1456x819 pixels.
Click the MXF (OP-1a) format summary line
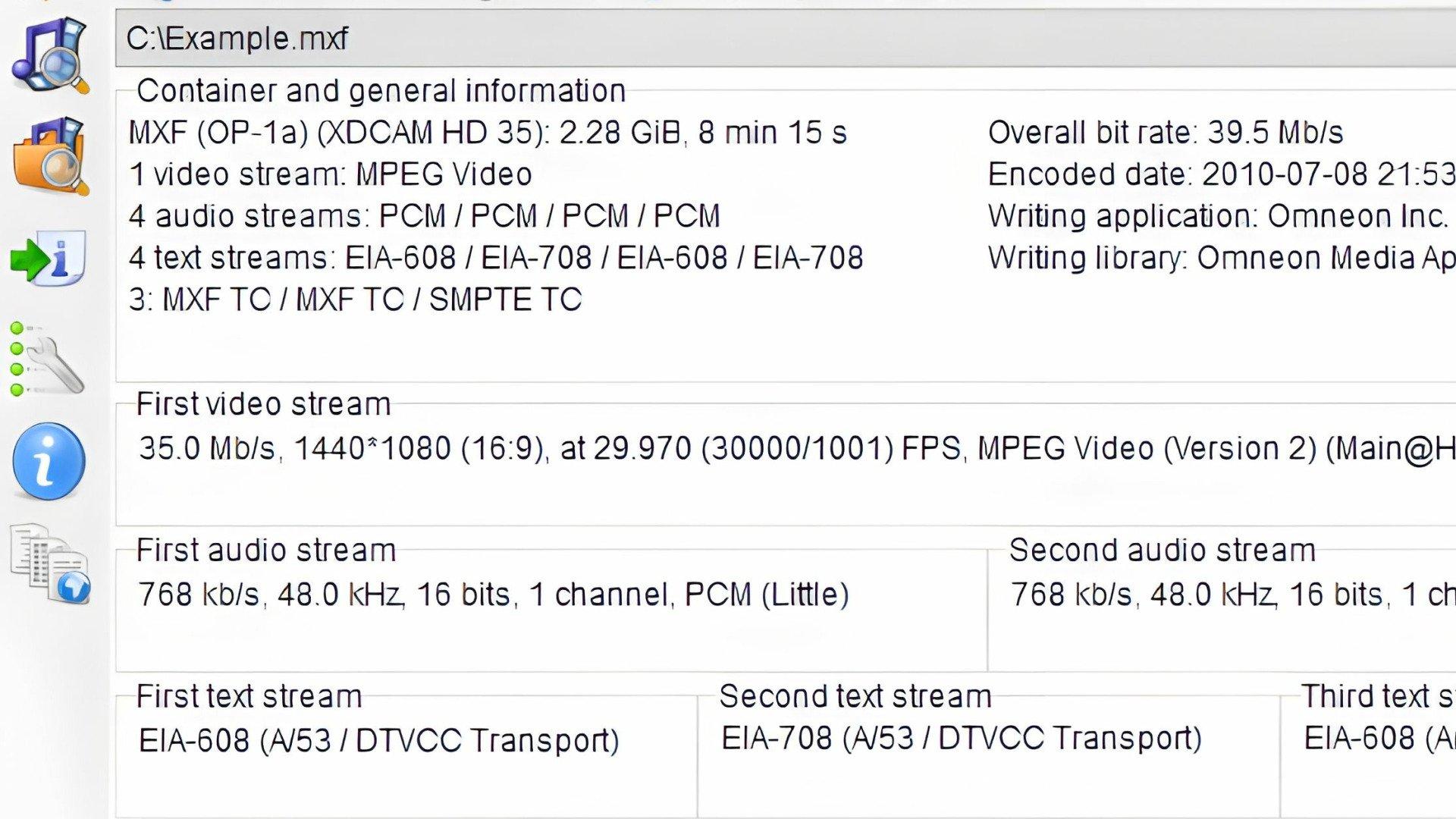pos(488,133)
